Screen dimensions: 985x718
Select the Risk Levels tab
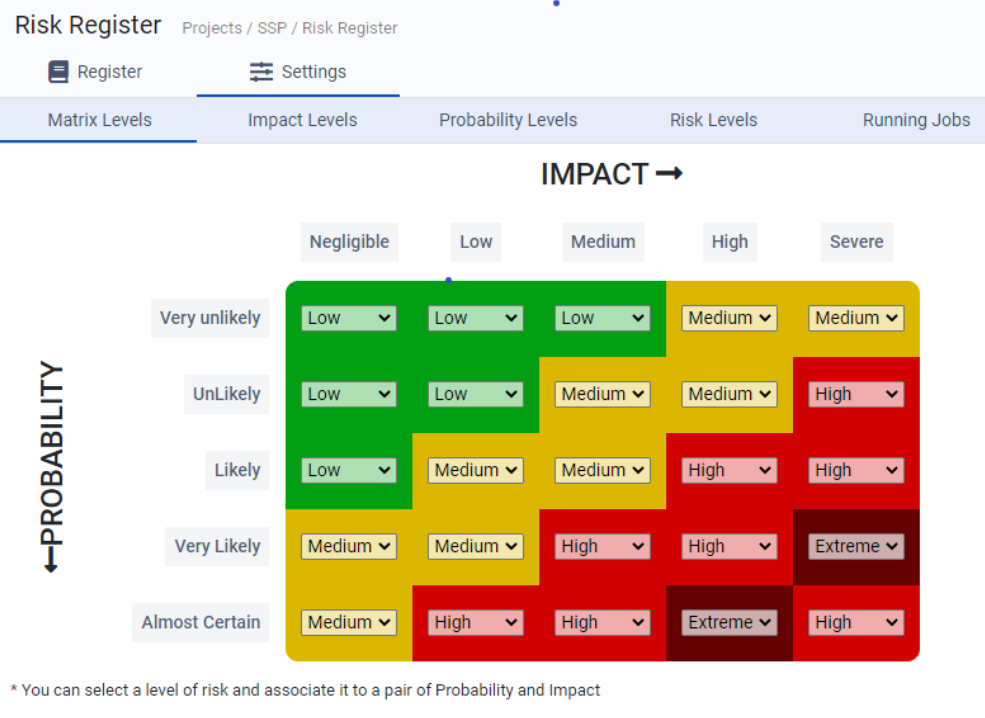pyautogui.click(x=713, y=120)
